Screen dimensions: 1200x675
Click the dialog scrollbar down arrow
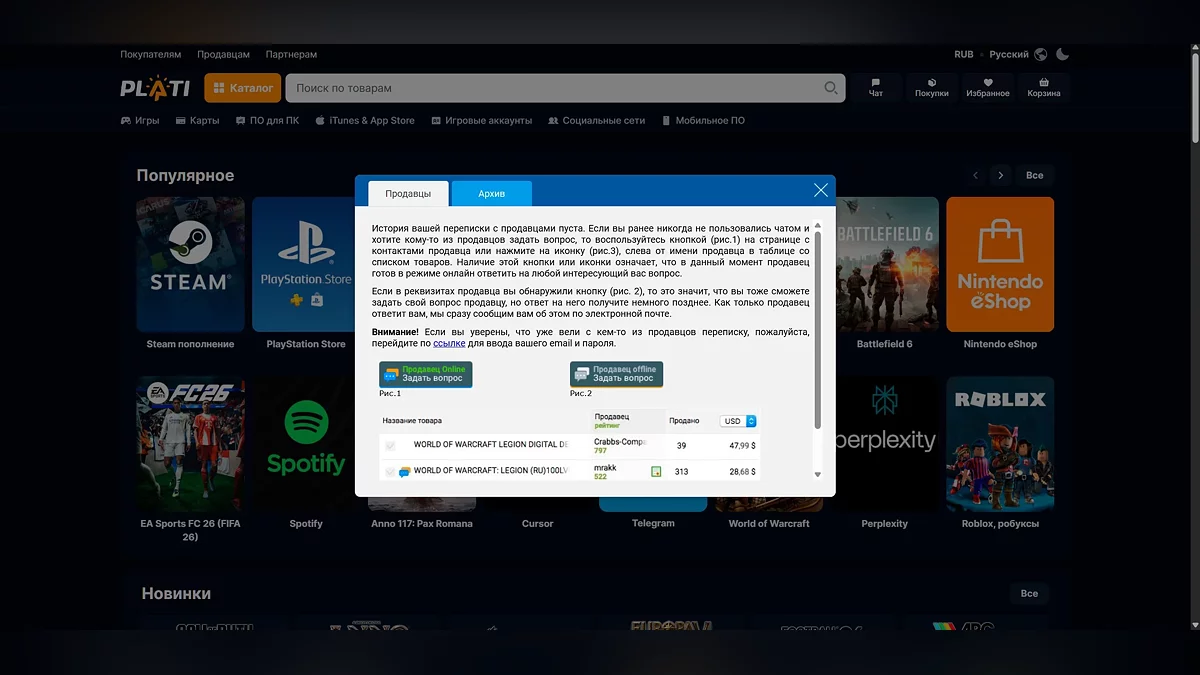point(817,475)
